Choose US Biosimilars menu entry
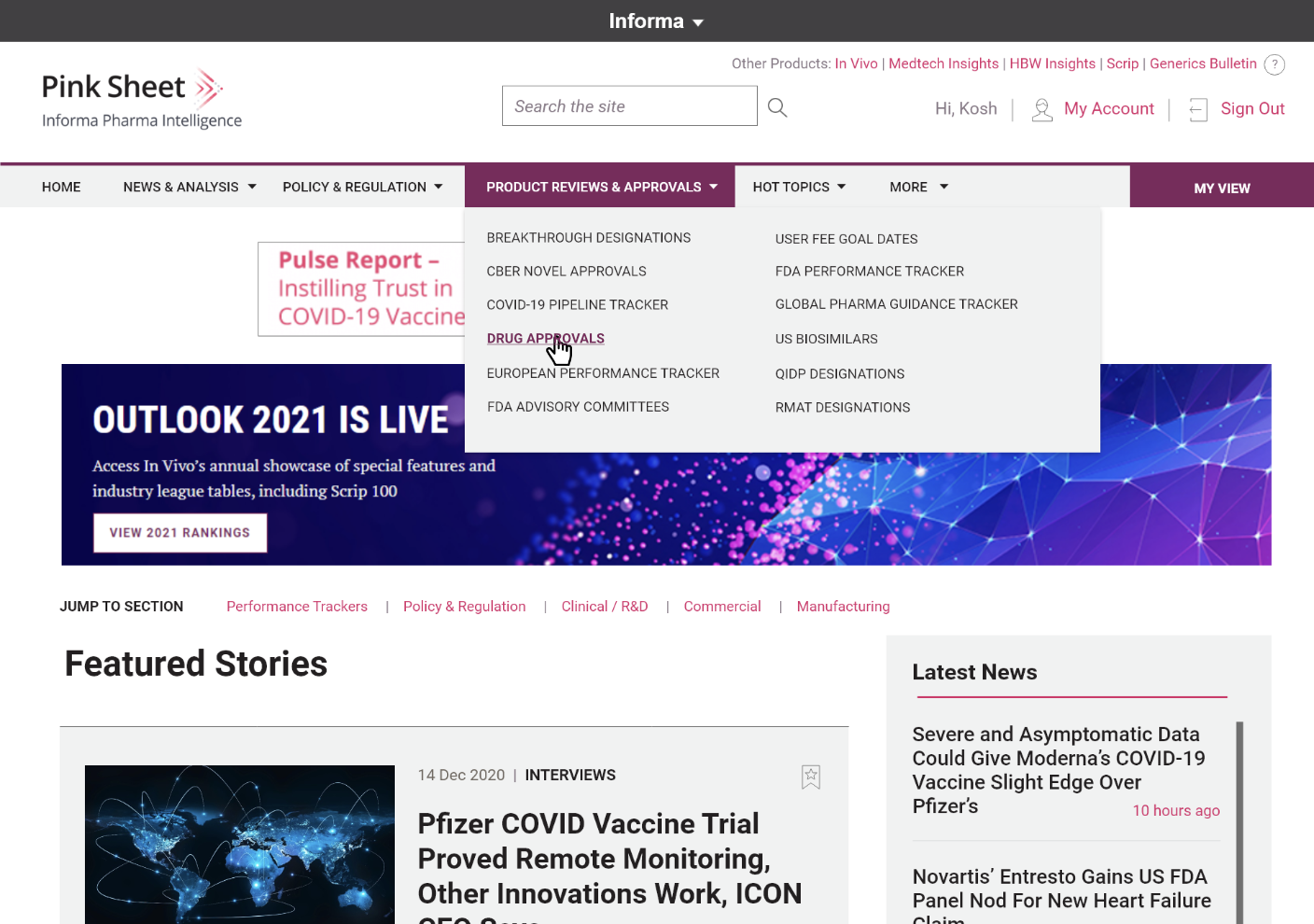 tap(826, 339)
